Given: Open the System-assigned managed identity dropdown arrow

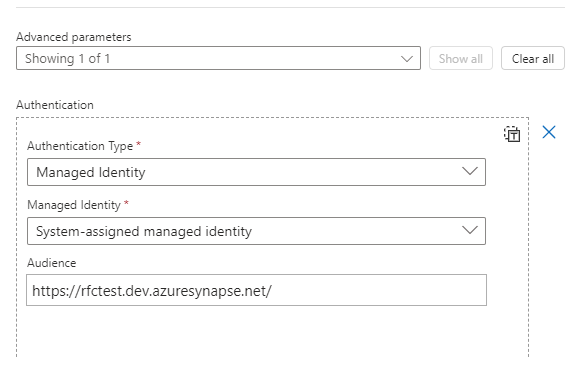Looking at the screenshot, I should [469, 230].
